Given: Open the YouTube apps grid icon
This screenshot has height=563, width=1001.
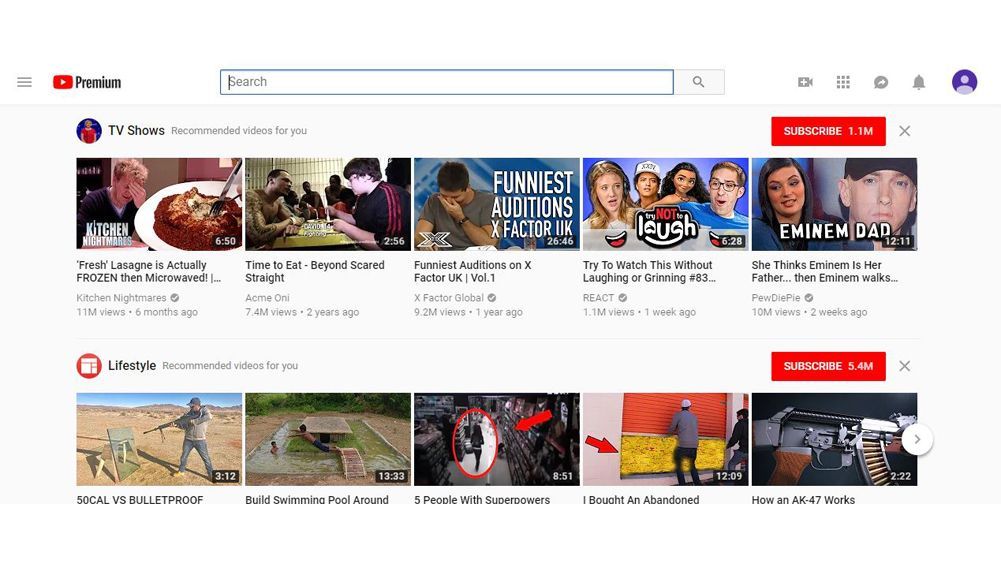Looking at the screenshot, I should click(x=843, y=82).
